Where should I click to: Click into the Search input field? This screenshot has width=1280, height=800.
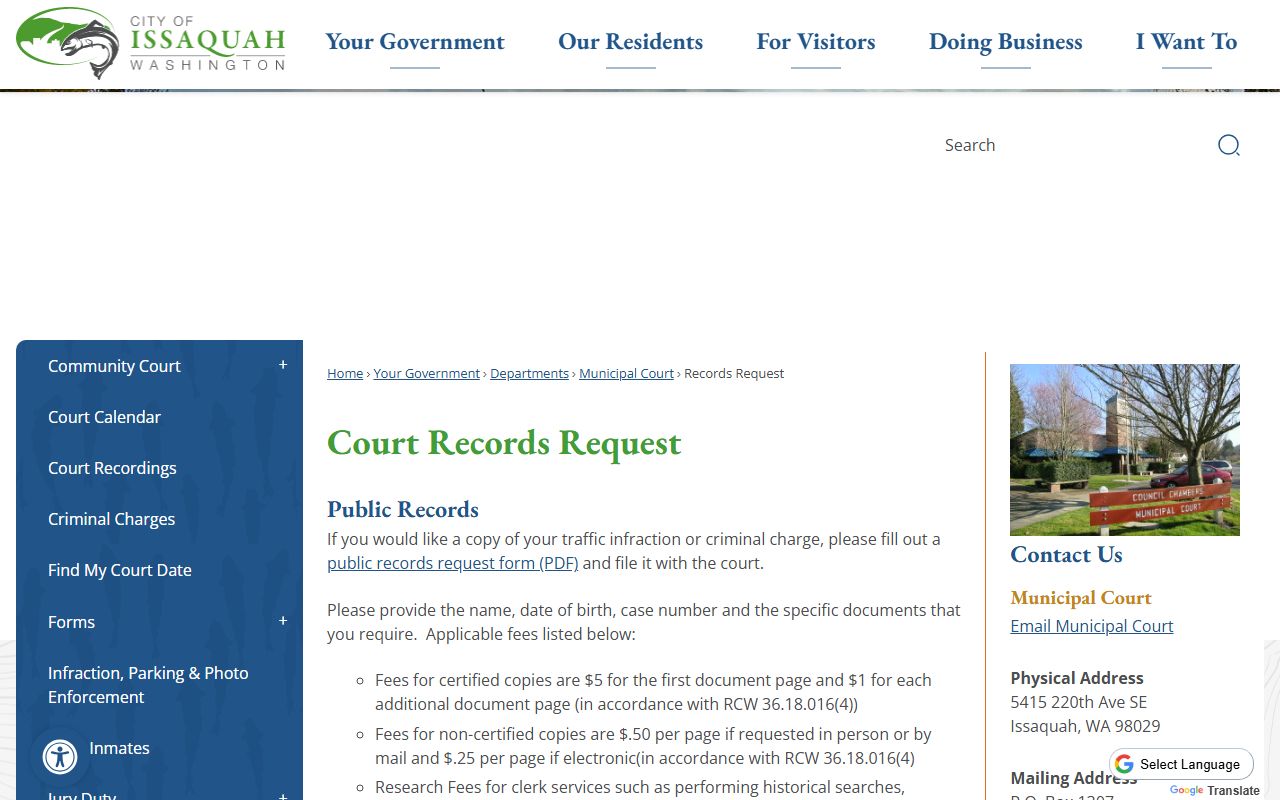[1070, 145]
